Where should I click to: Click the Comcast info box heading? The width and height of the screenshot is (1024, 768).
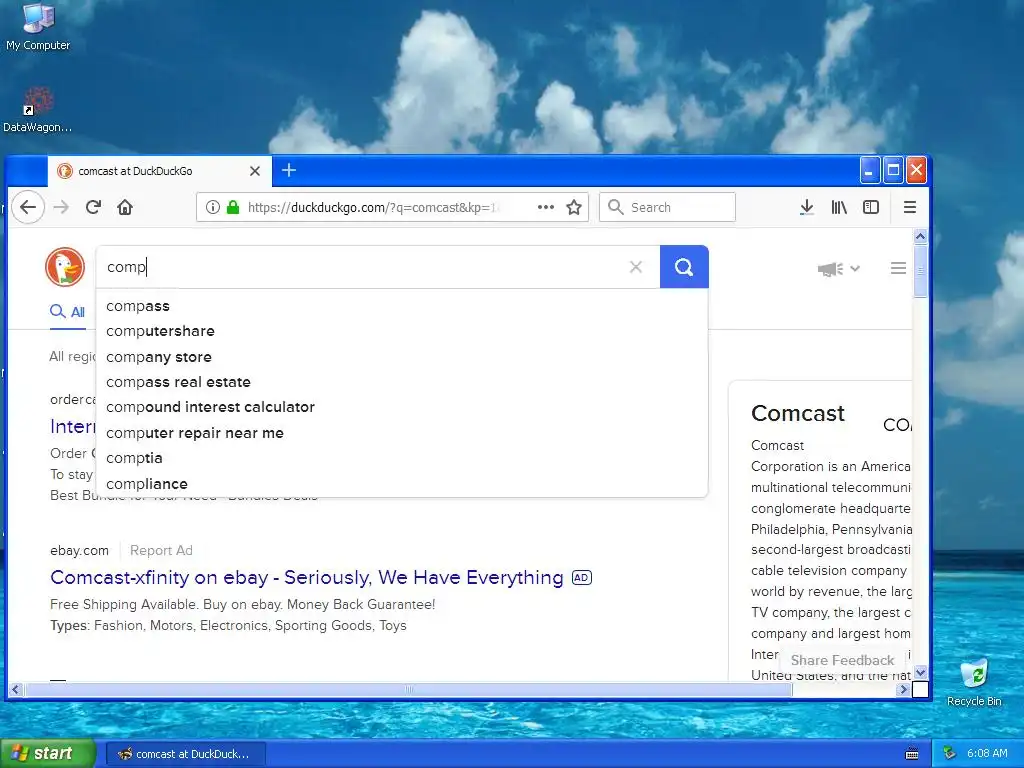click(797, 413)
